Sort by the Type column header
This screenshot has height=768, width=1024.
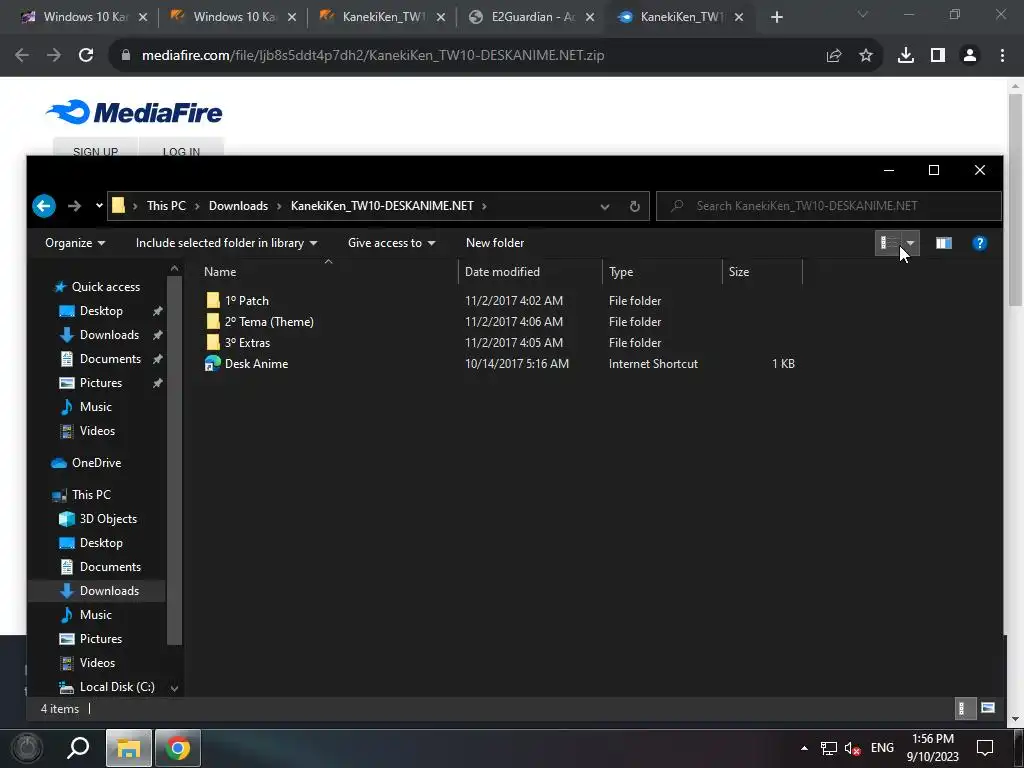pyautogui.click(x=662, y=272)
